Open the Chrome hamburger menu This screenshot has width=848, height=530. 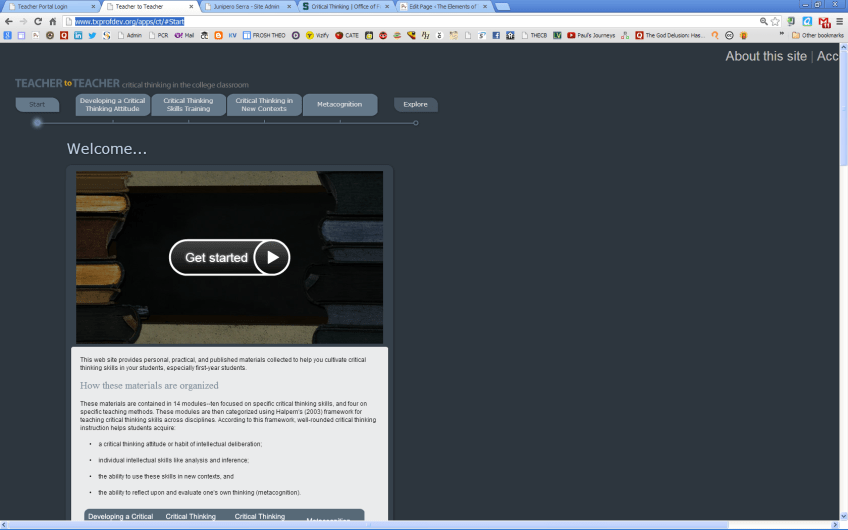(x=839, y=21)
